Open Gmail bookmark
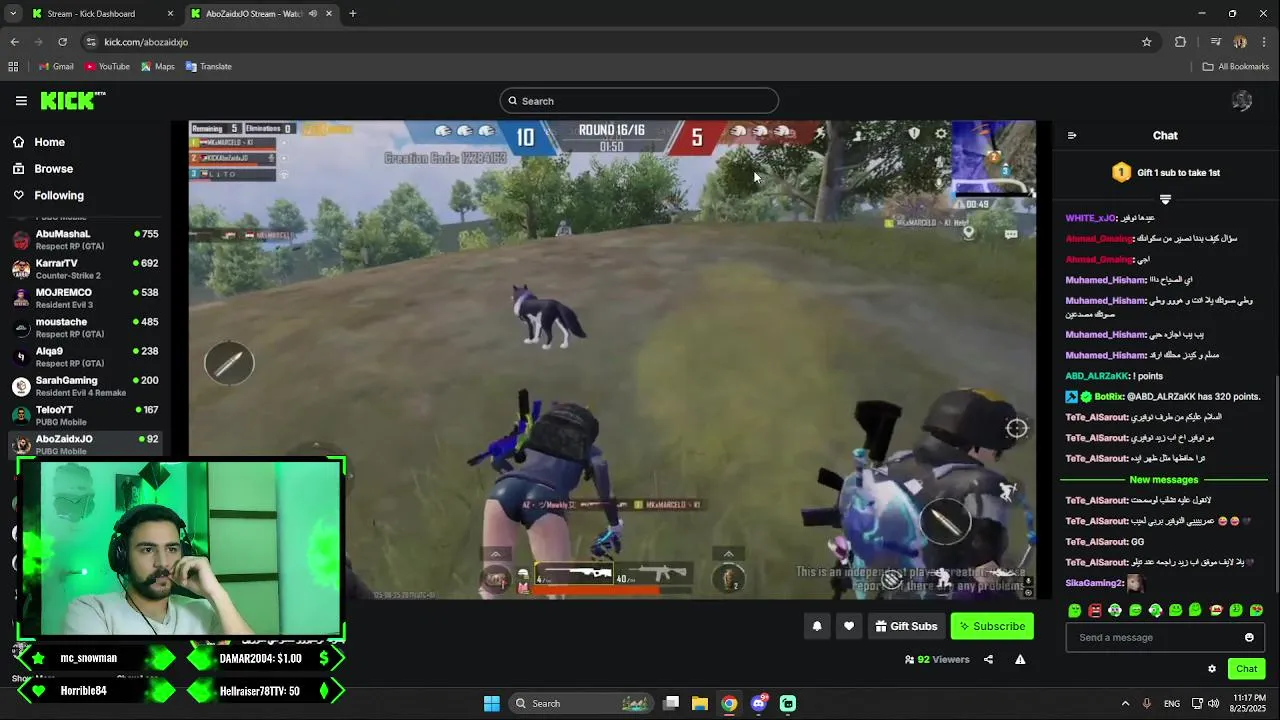 tap(56, 67)
